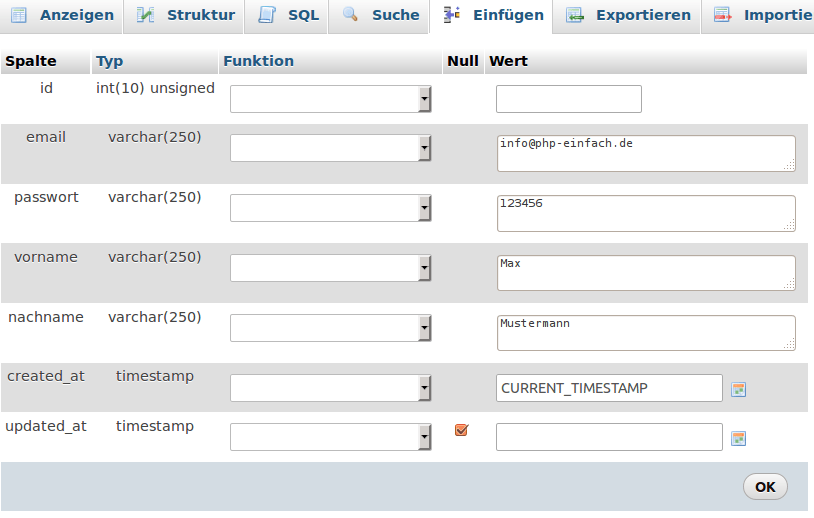Screen dimensions: 814x518
Task: Toggle Null checkbox for updated_at
Action: pyautogui.click(x=462, y=430)
